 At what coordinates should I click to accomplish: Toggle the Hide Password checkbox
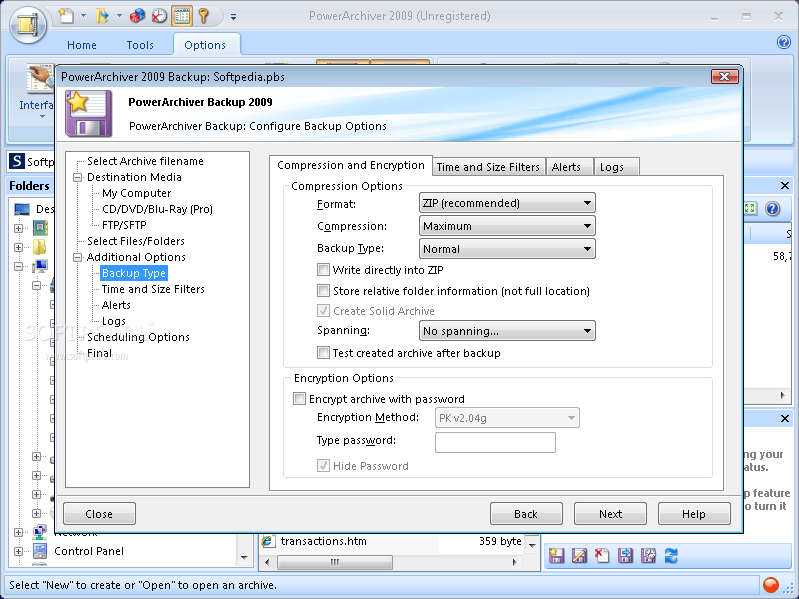pyautogui.click(x=323, y=466)
